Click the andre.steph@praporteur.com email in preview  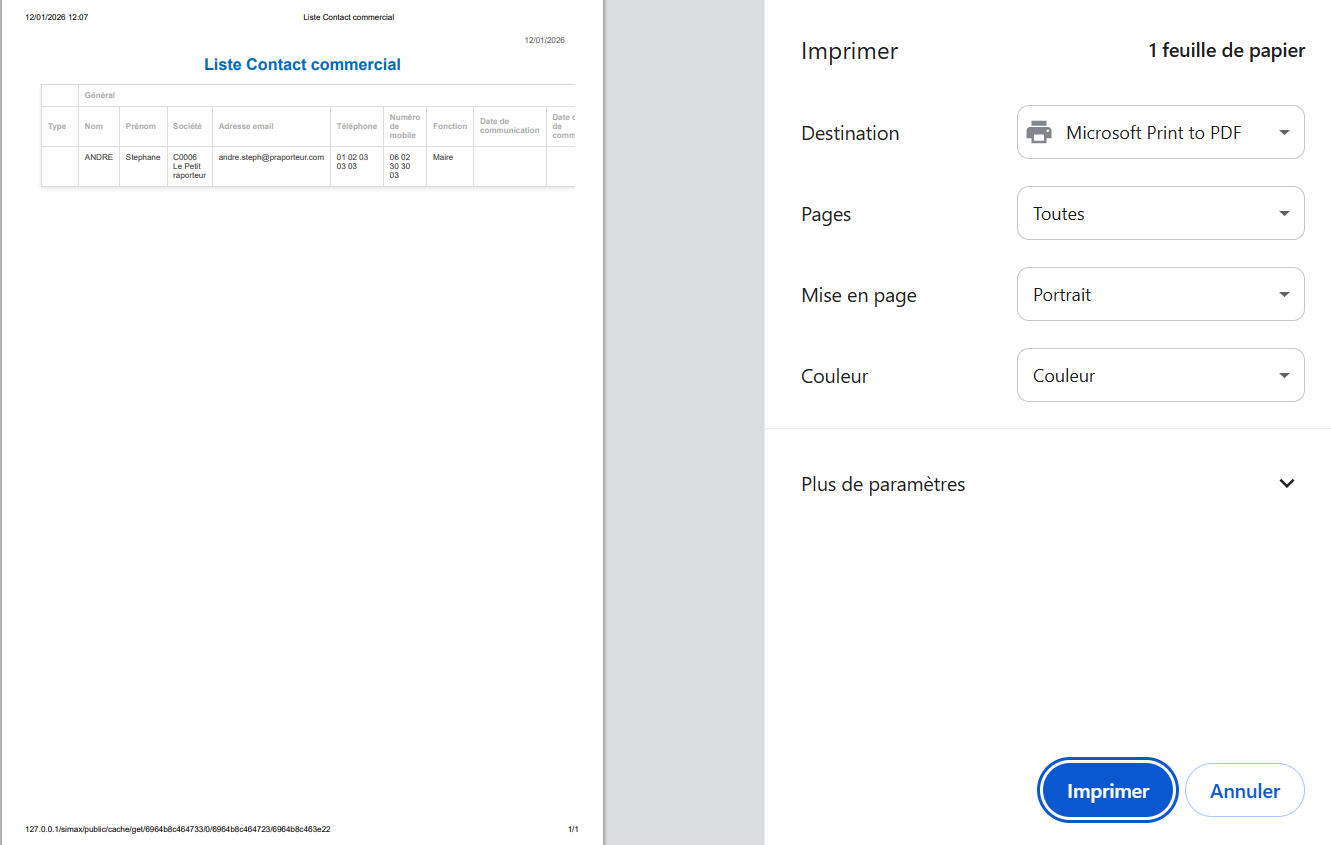click(x=271, y=158)
